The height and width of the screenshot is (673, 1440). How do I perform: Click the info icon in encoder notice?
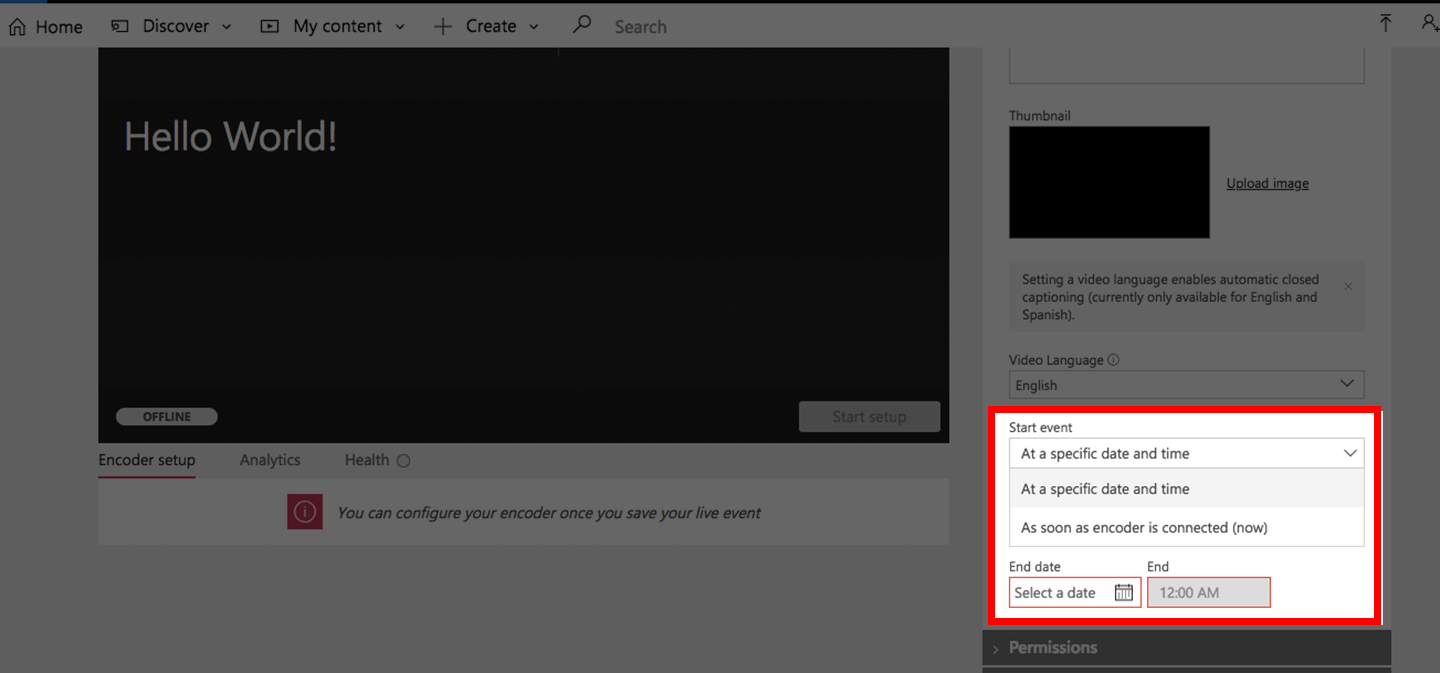pos(305,512)
